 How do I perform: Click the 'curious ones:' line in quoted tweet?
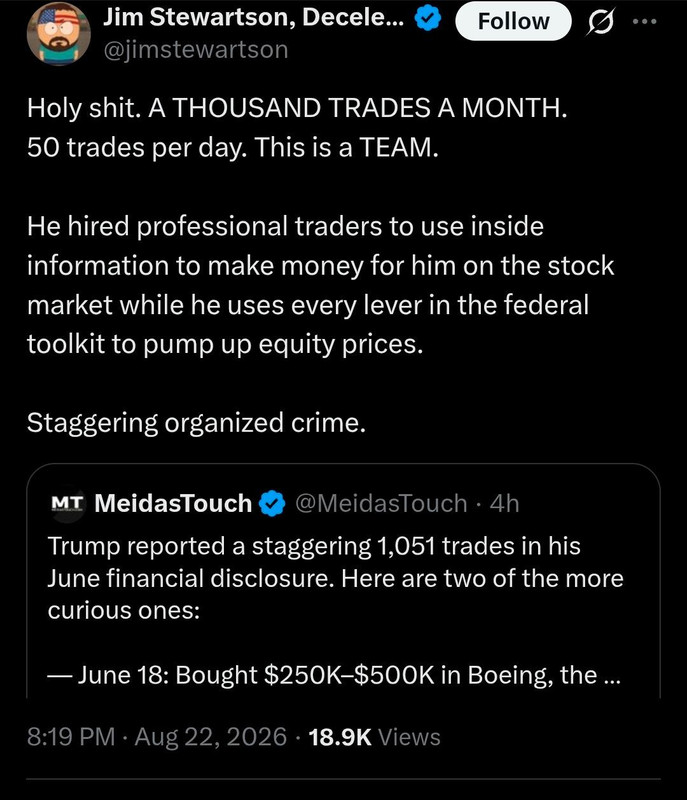(x=123, y=611)
